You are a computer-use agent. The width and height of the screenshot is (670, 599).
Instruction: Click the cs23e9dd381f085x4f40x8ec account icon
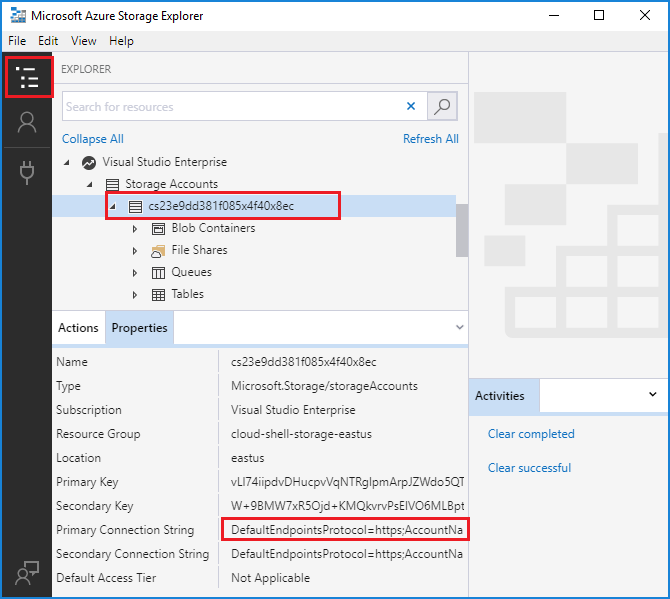point(135,207)
